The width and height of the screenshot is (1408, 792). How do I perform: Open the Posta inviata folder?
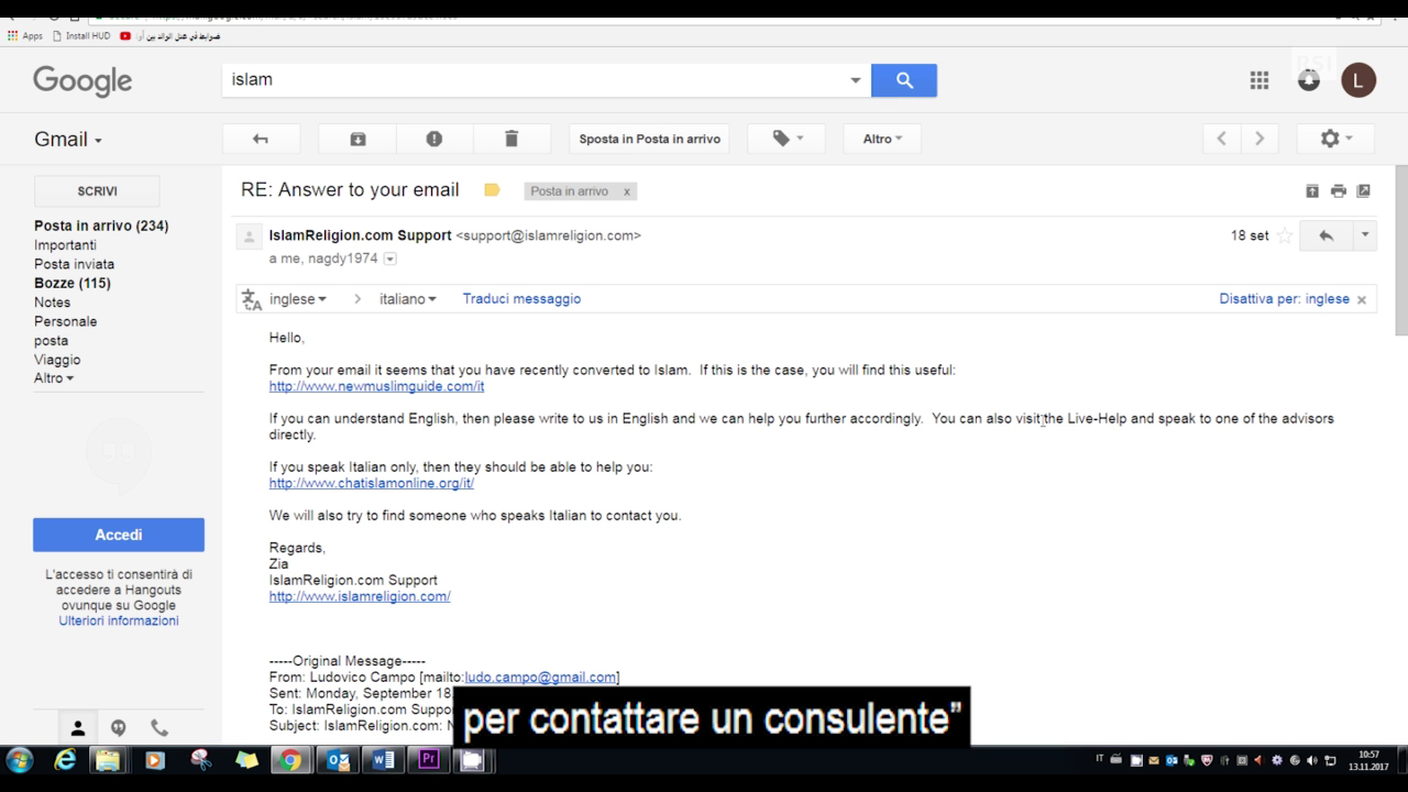point(74,264)
